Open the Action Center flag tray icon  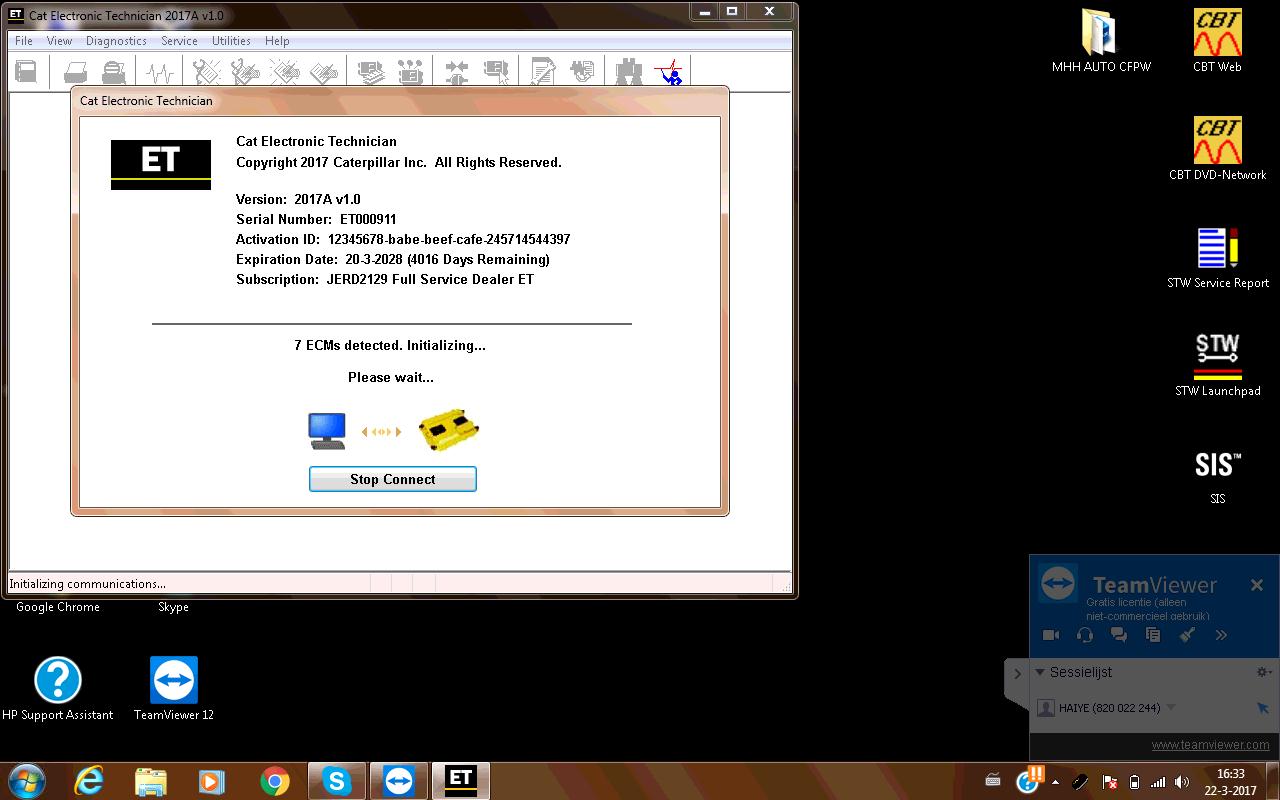point(1109,782)
